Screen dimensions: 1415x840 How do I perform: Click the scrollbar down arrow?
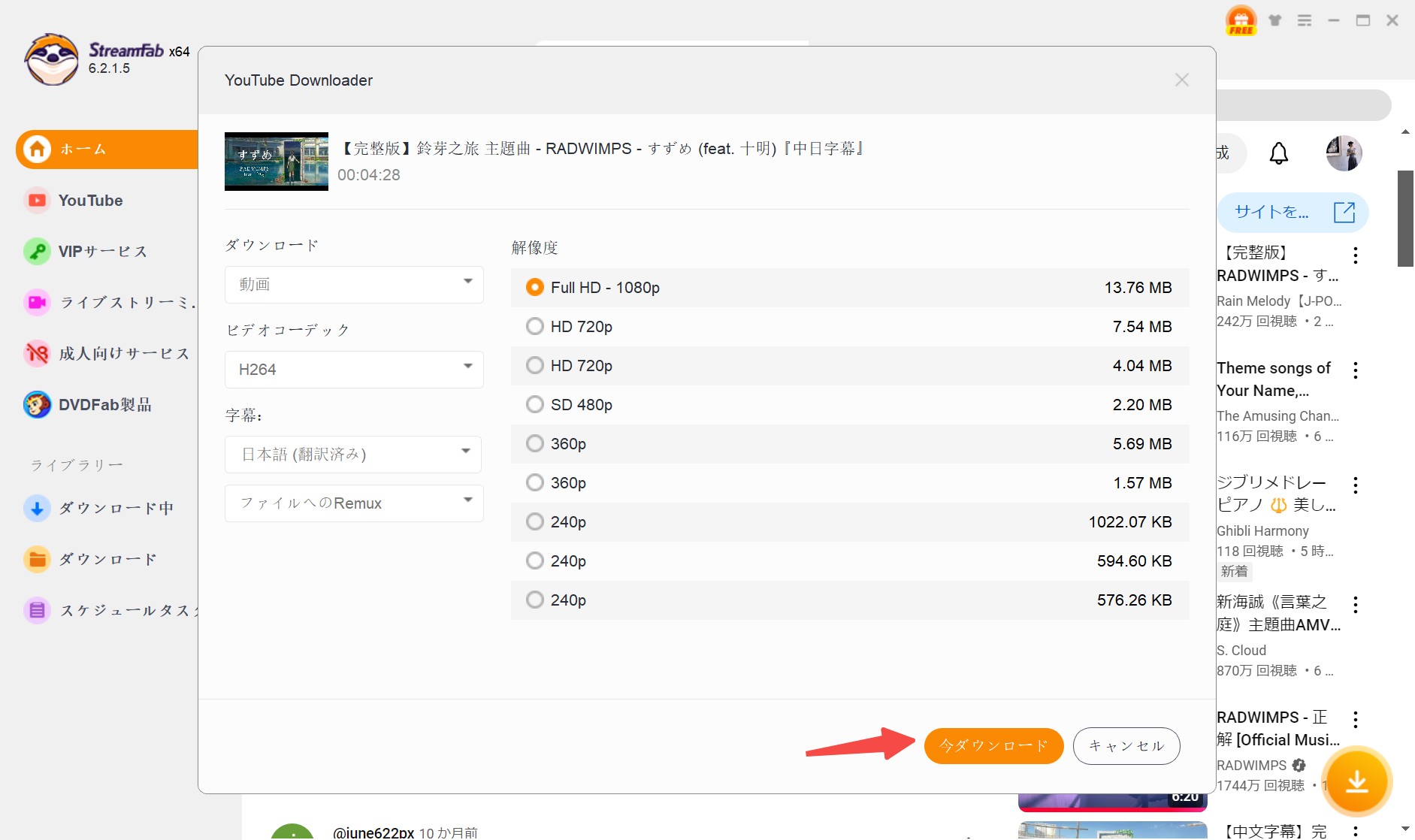point(1405,829)
